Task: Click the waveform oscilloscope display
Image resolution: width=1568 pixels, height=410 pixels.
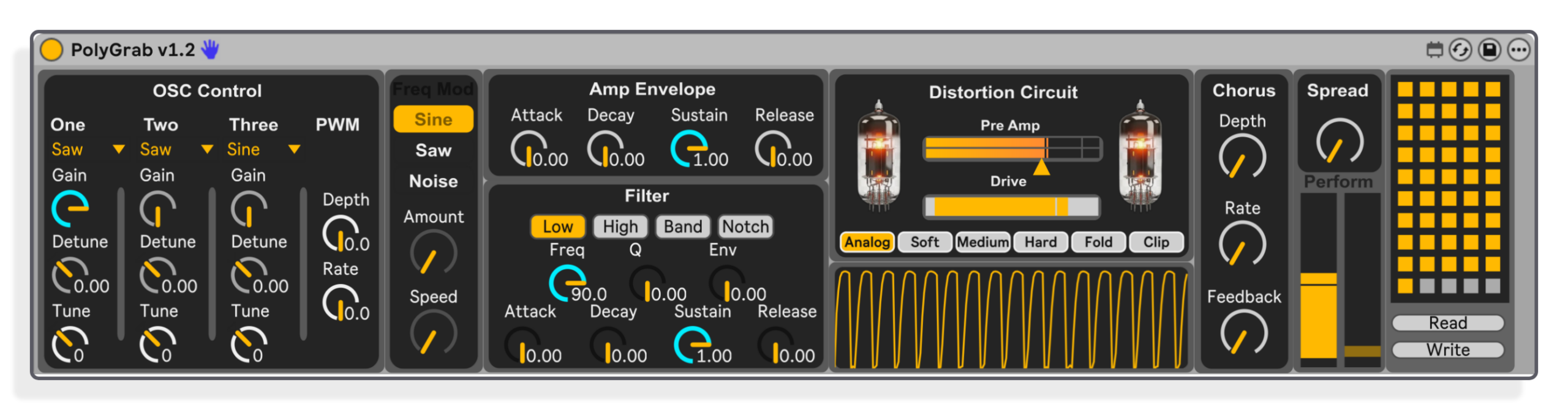Action: pyautogui.click(x=1011, y=319)
